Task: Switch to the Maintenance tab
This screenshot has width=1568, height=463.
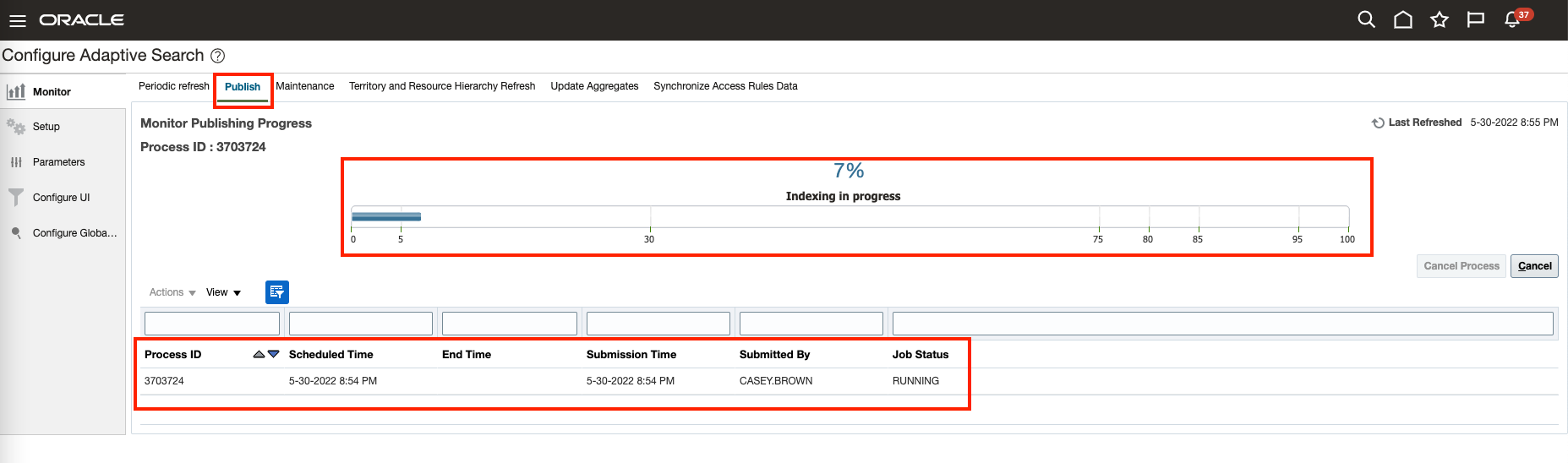Action: (x=304, y=86)
